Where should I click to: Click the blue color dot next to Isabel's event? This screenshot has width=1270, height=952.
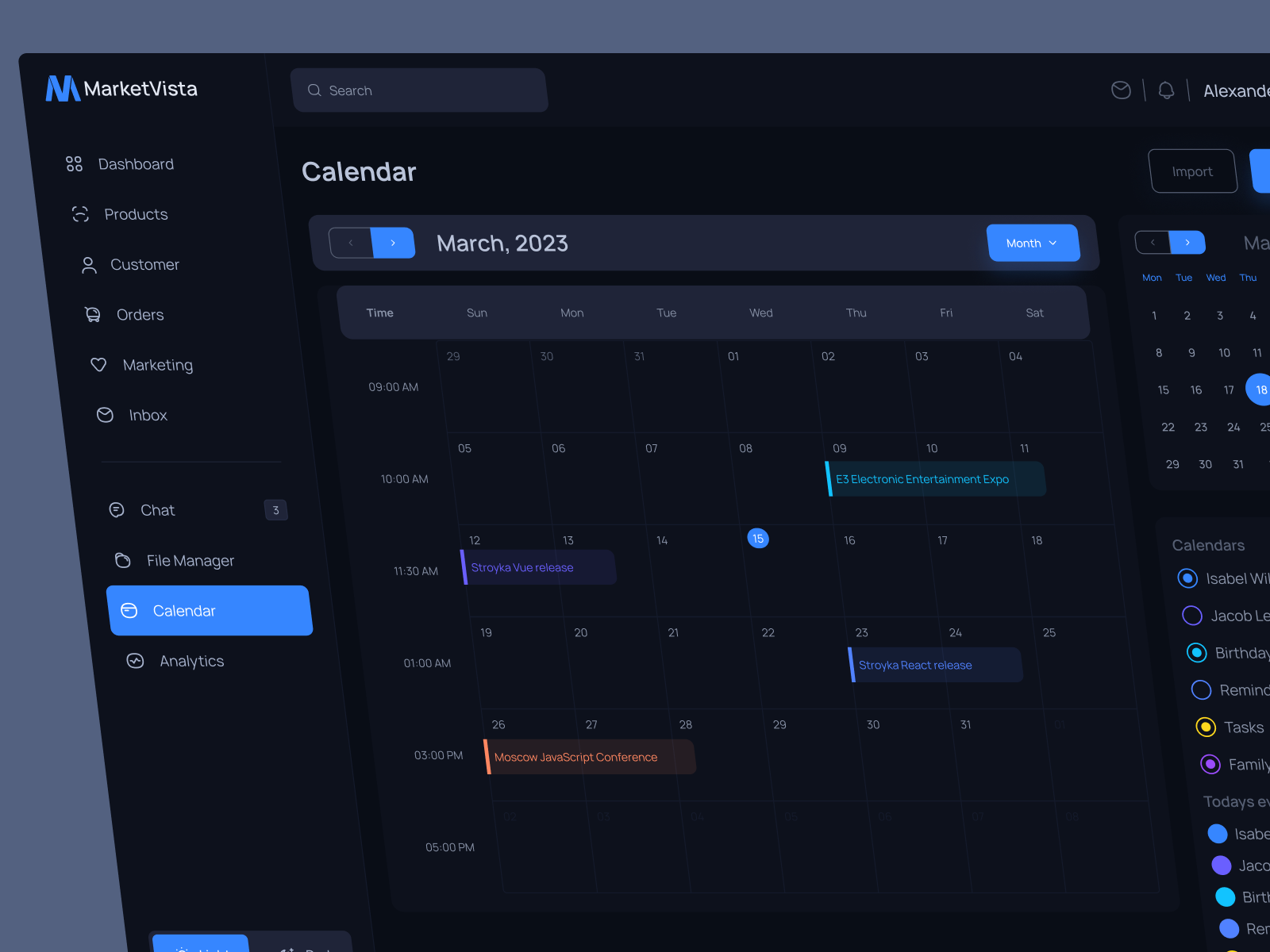(x=1218, y=834)
